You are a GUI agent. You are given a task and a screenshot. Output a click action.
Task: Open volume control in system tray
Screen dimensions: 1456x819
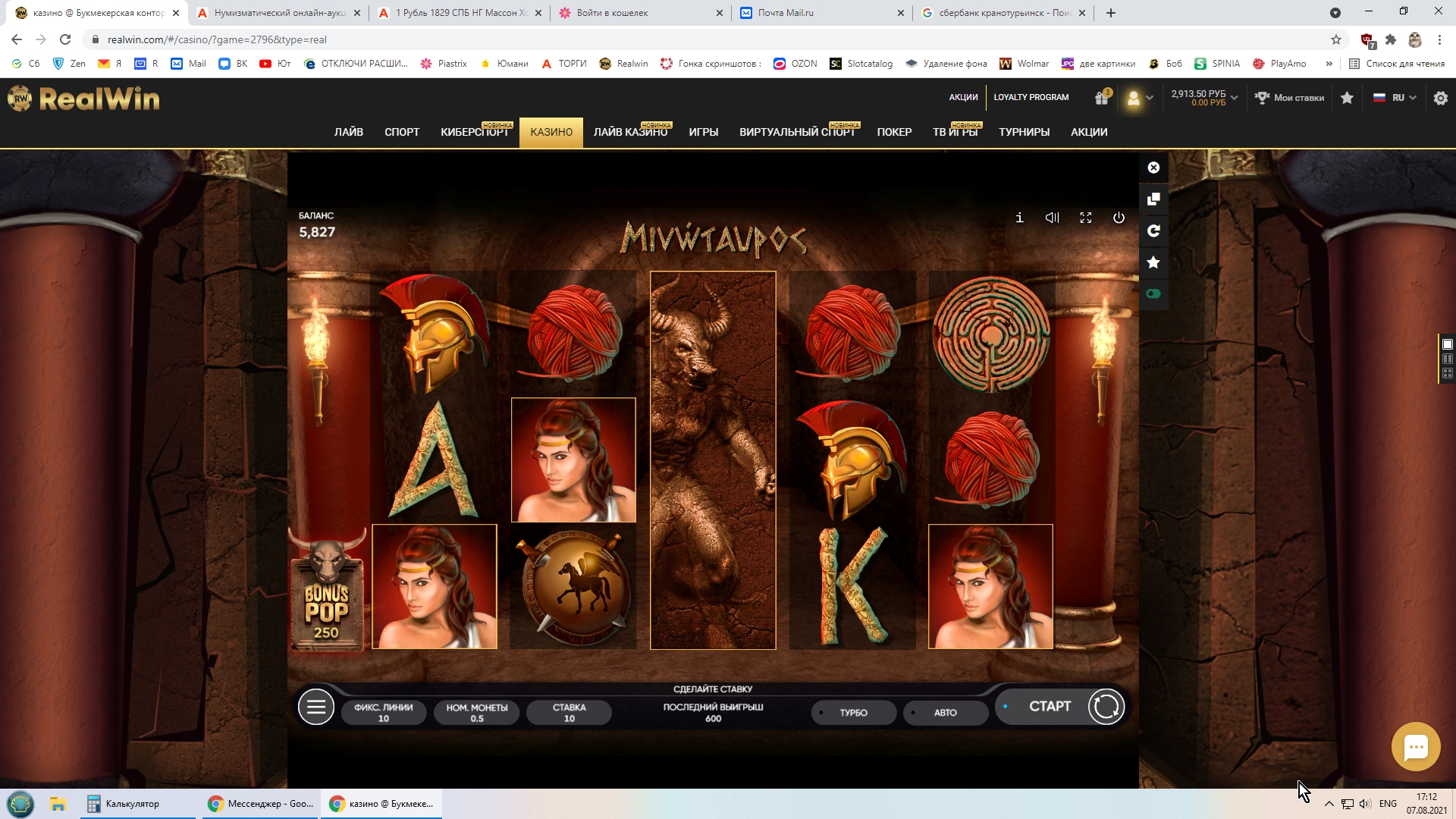(x=1365, y=804)
